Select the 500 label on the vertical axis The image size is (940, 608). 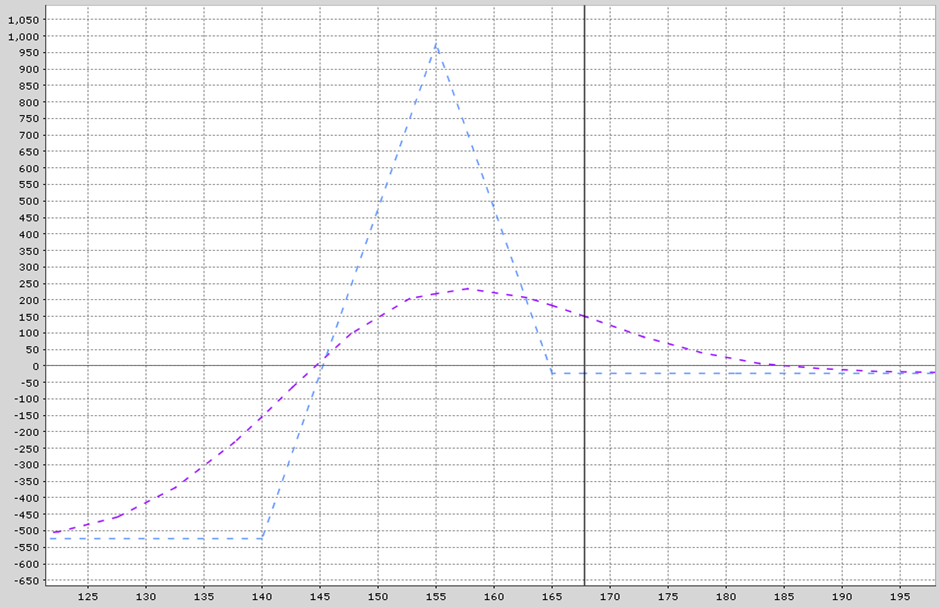coord(29,201)
